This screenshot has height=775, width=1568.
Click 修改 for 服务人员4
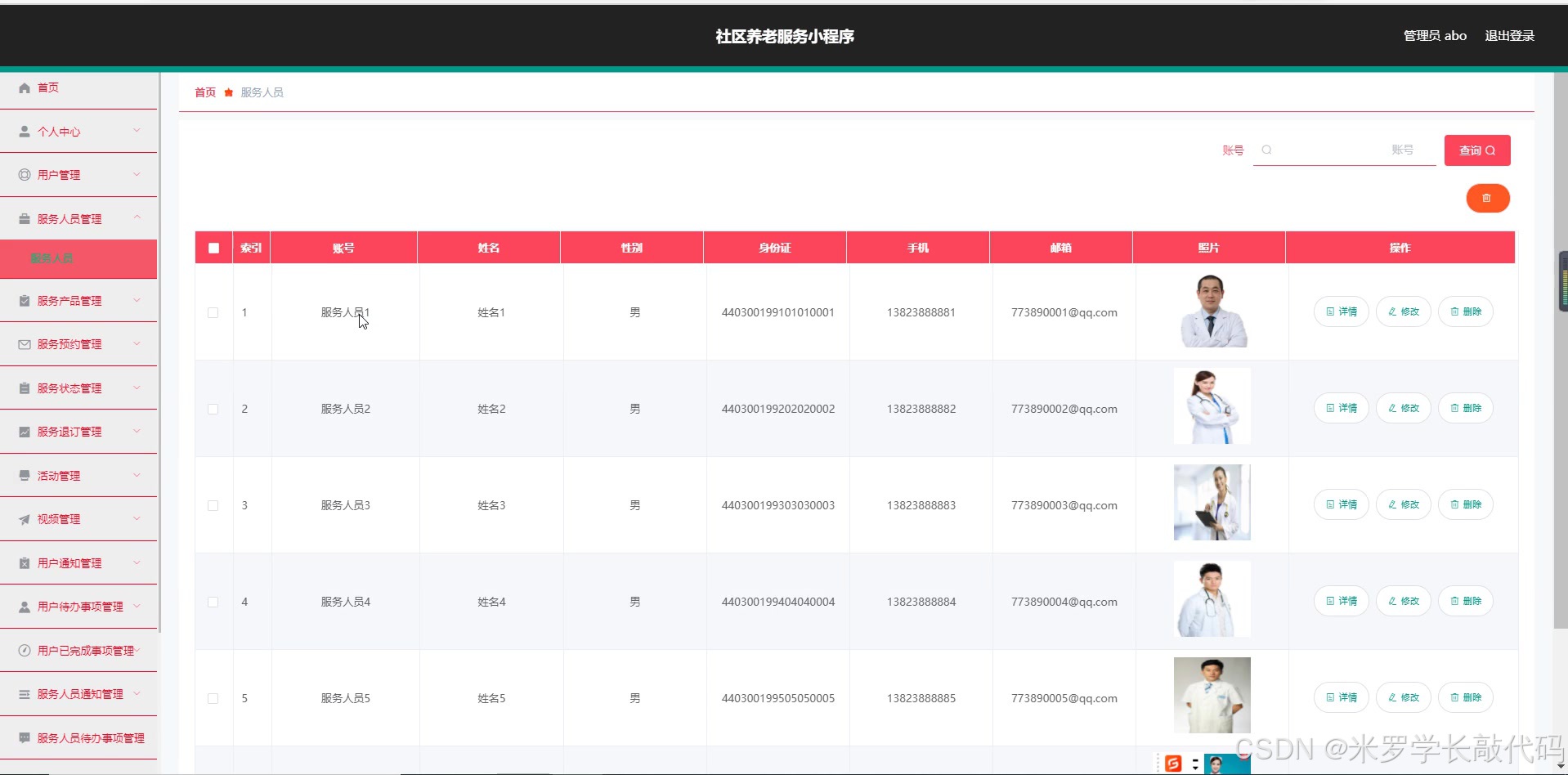1404,601
